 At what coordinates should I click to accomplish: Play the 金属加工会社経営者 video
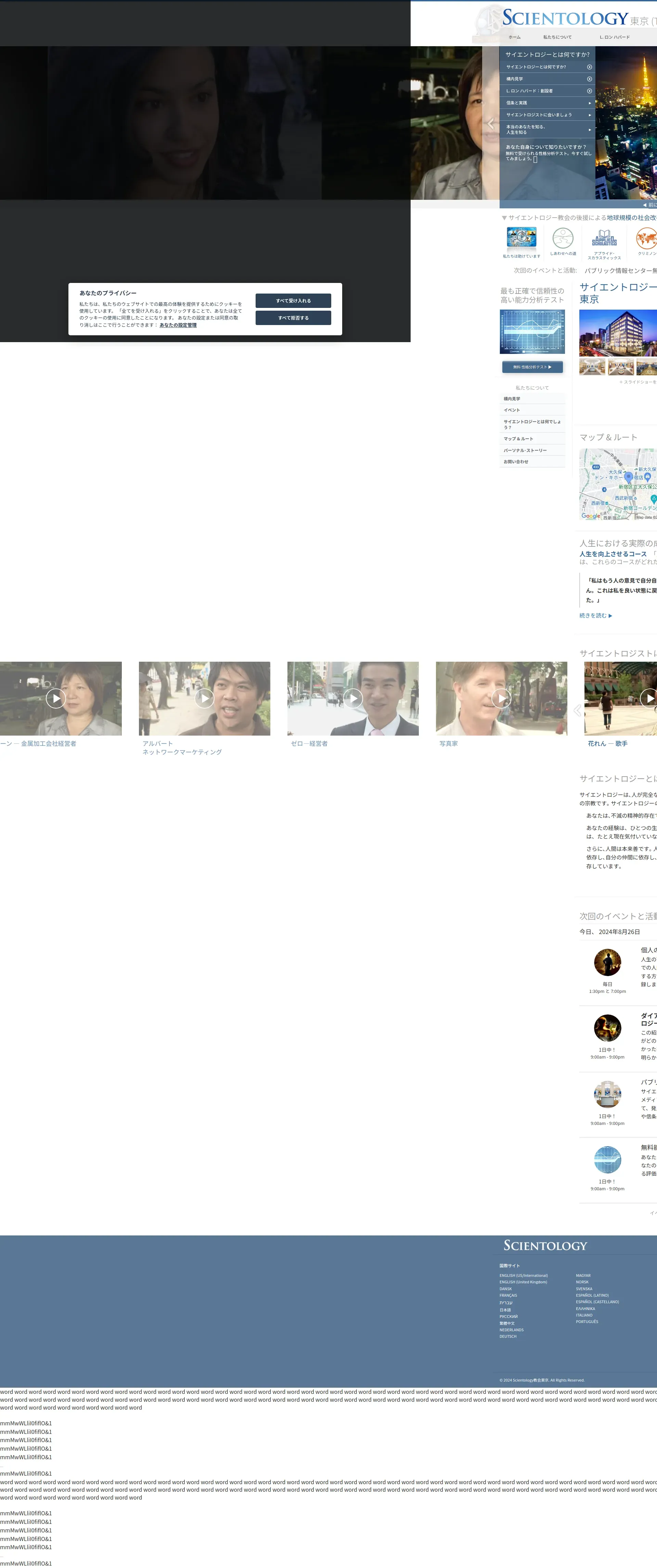(56, 698)
